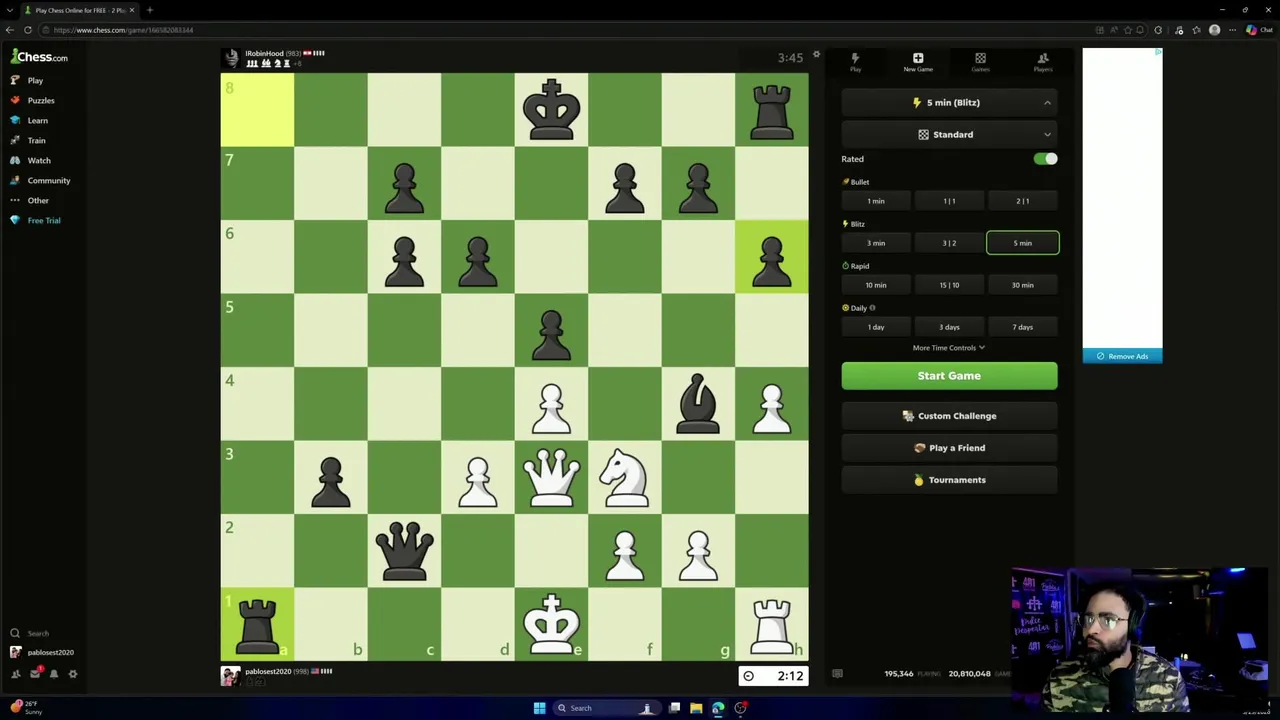Open Custom Challenge
Image resolution: width=1280 pixels, height=720 pixels.
click(x=949, y=416)
